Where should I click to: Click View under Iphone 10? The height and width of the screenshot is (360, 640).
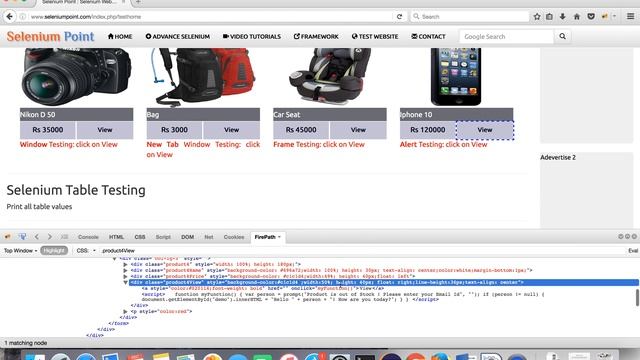(x=485, y=130)
